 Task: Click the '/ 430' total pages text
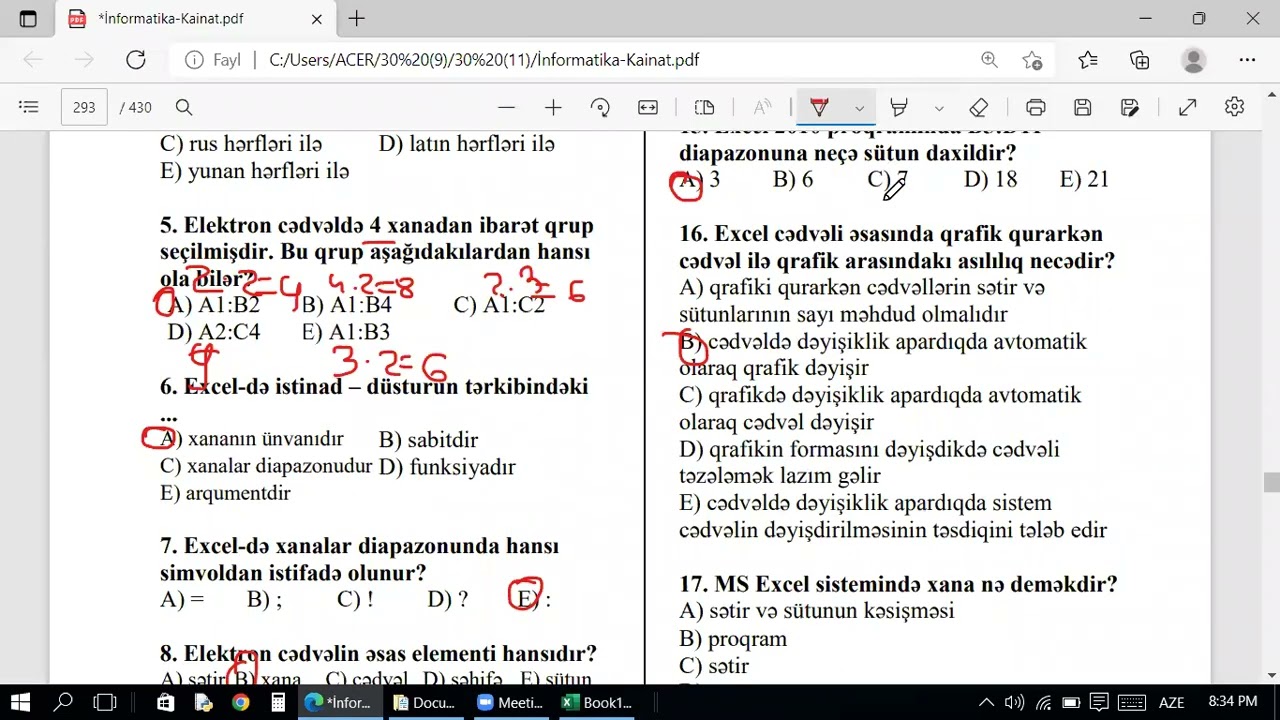[135, 107]
